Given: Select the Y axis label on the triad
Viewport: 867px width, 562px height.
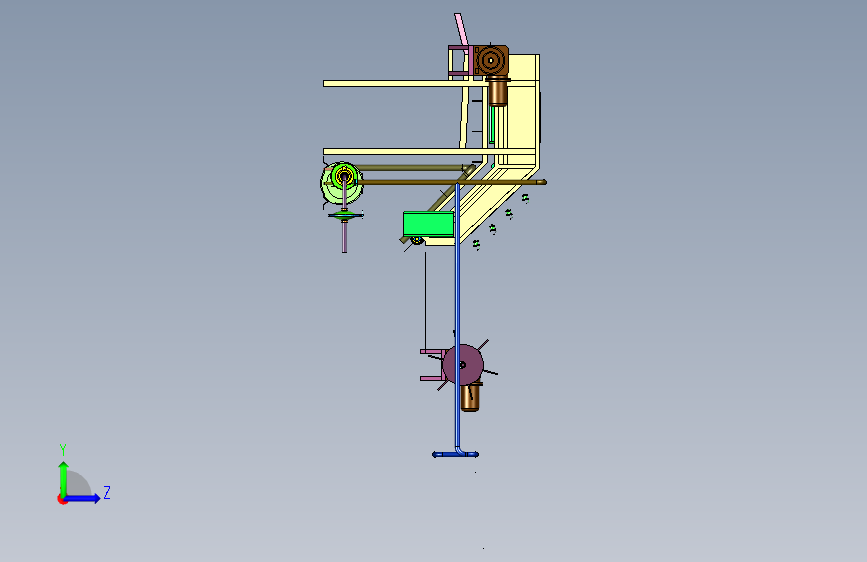Looking at the screenshot, I should click(x=63, y=449).
